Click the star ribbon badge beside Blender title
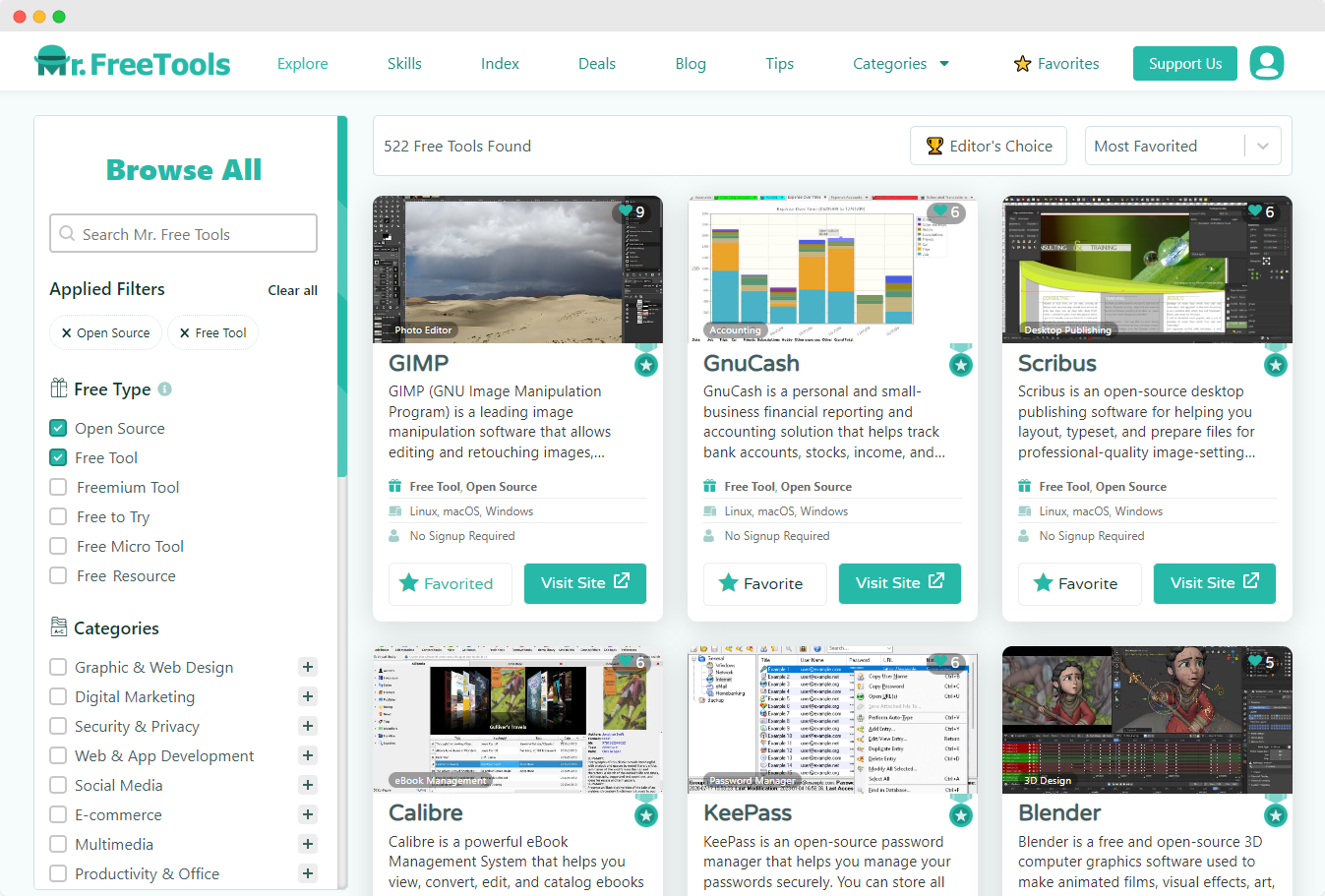Screen dimensions: 1325x896 1276,813
